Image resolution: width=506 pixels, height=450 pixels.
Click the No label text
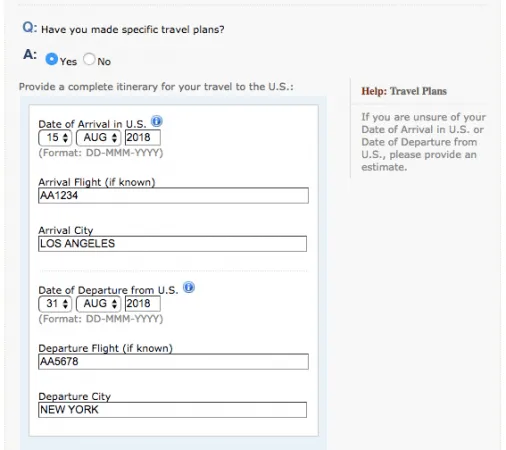(x=104, y=62)
